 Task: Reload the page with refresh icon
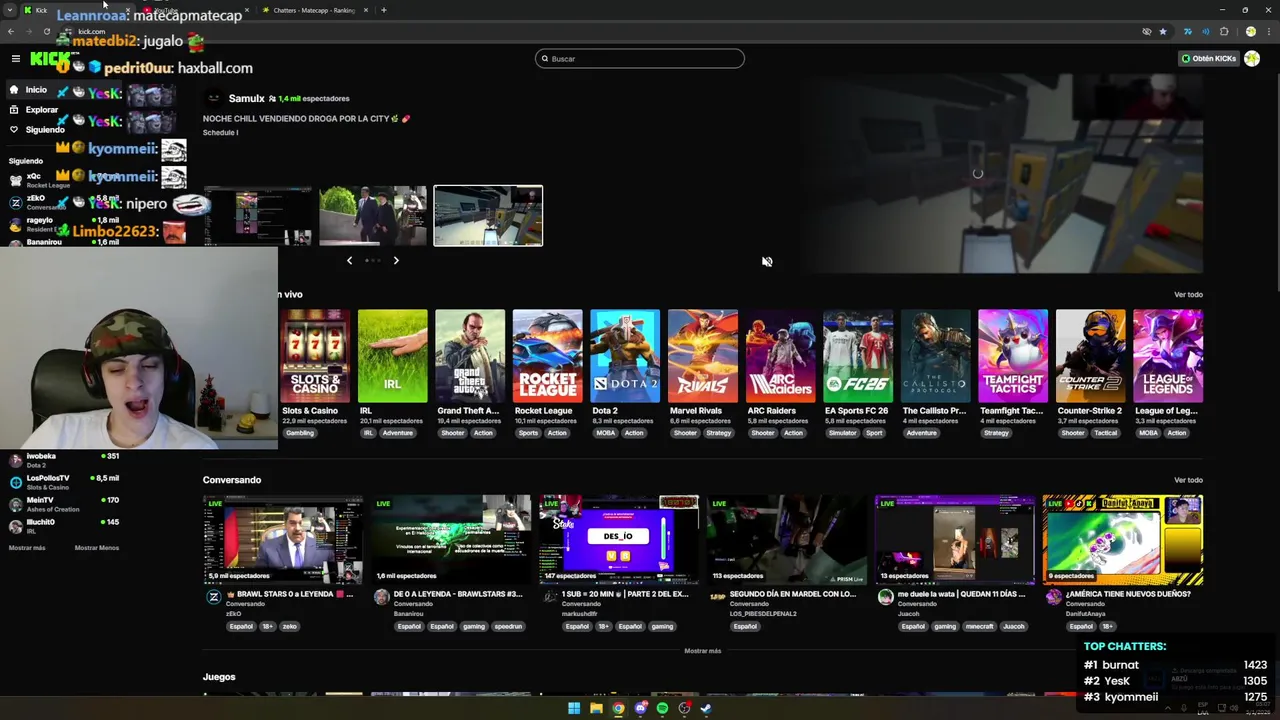pyautogui.click(x=46, y=31)
